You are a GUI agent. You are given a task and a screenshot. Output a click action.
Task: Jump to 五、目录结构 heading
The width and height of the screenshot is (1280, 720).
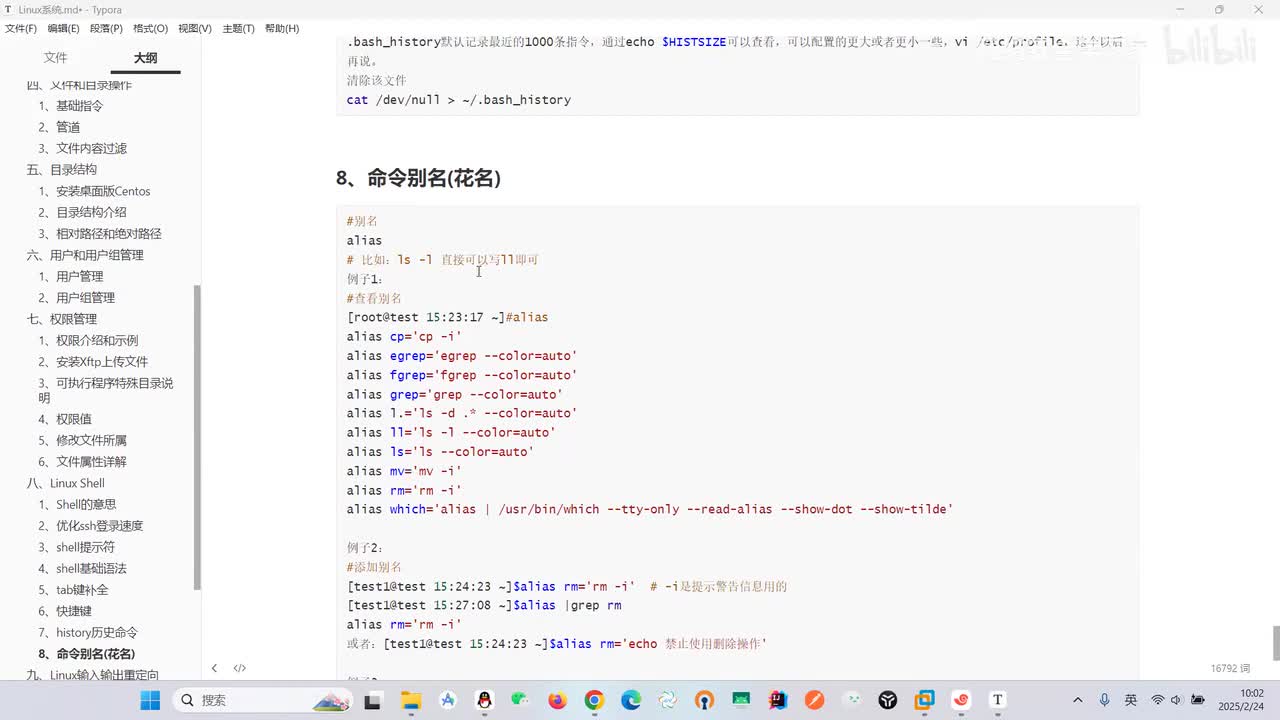[62, 170]
